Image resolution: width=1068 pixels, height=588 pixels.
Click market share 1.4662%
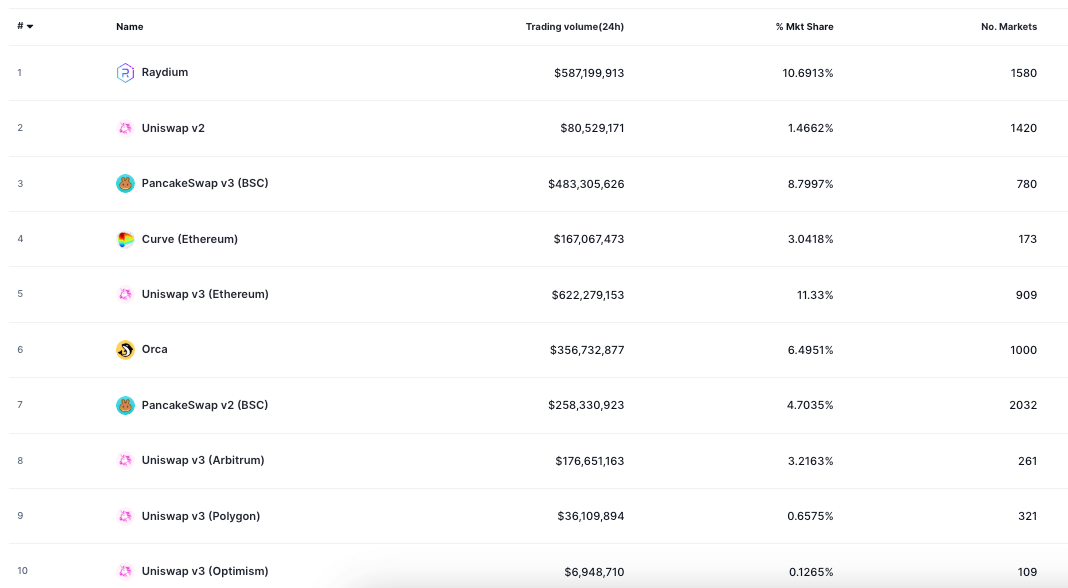(811, 128)
